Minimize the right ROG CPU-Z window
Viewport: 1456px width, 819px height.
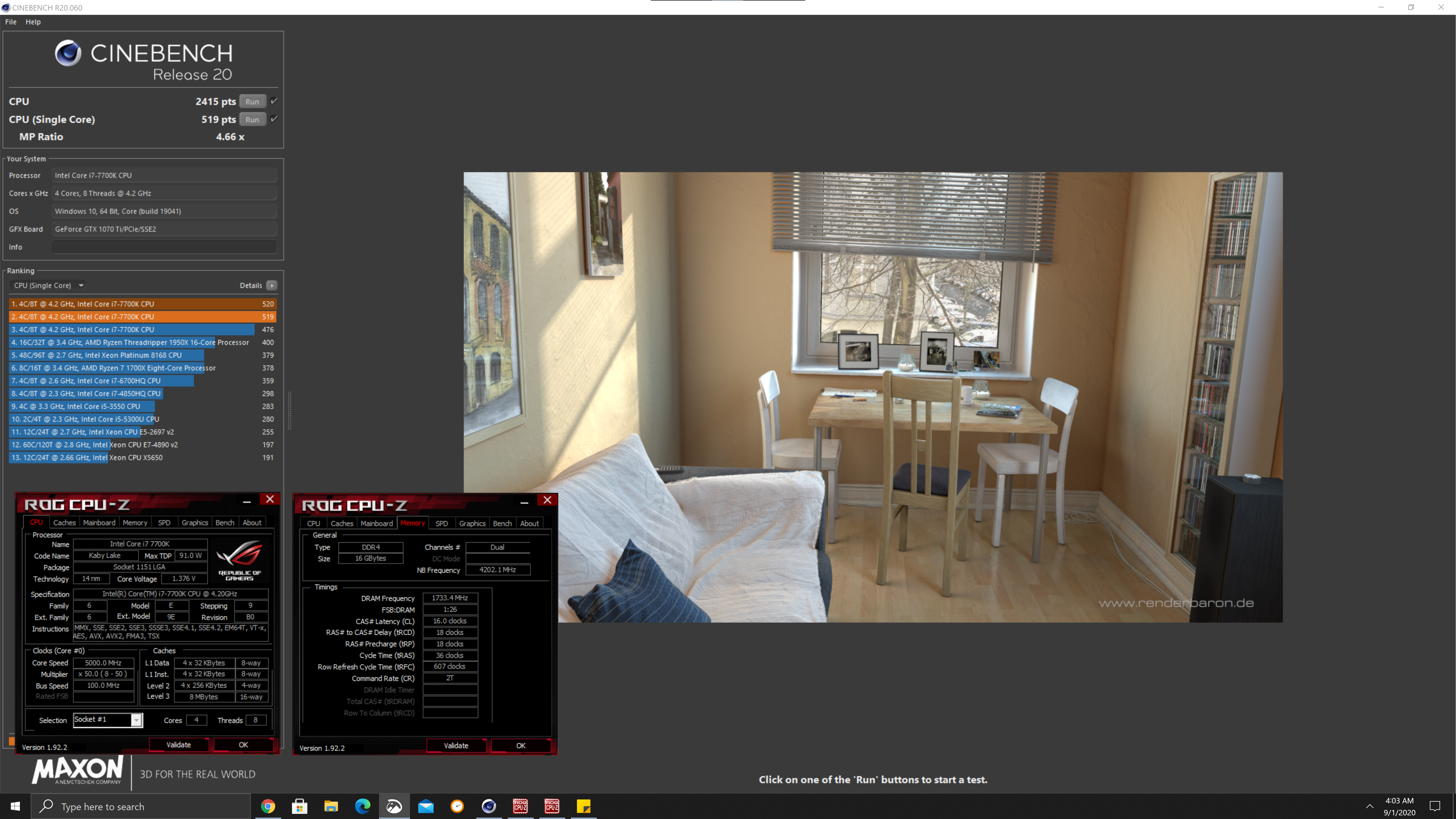(x=525, y=502)
